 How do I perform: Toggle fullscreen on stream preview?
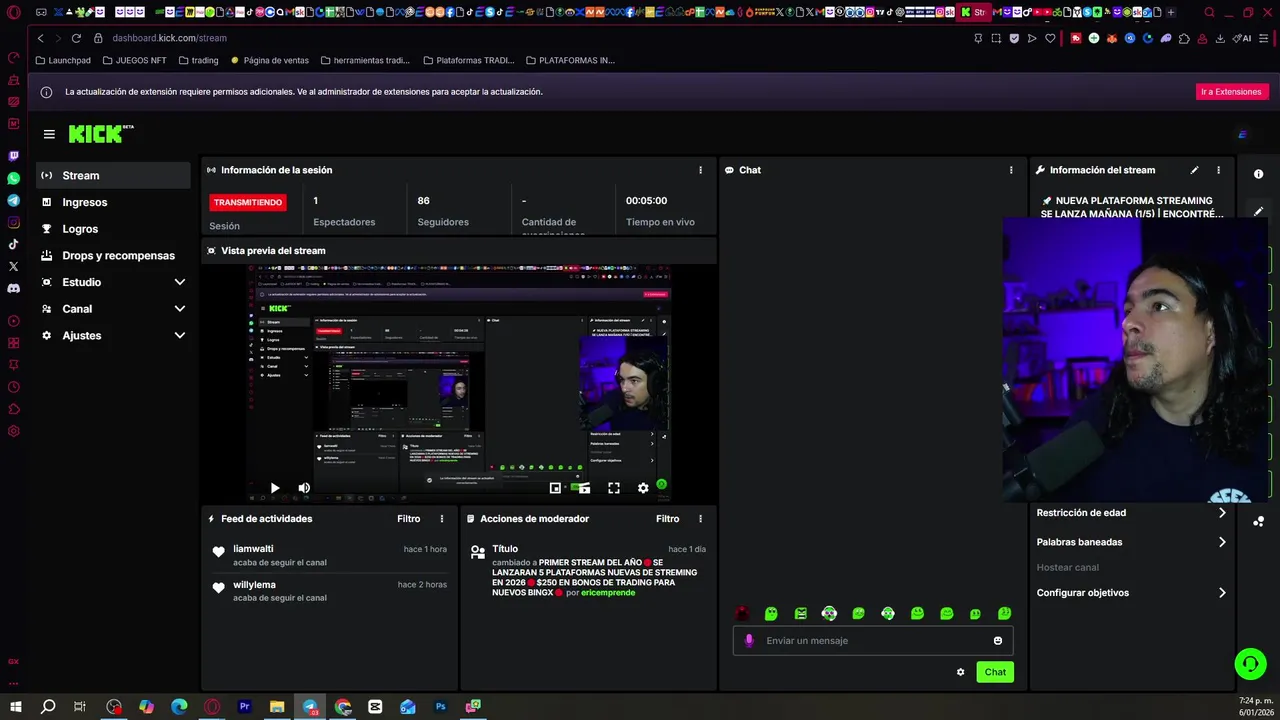[614, 488]
